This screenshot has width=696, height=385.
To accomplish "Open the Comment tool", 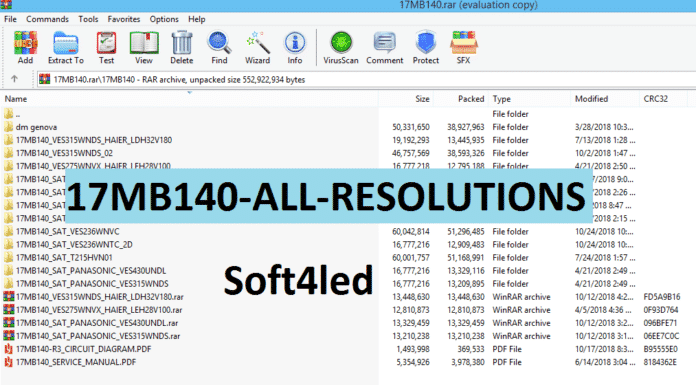I will click(x=385, y=47).
